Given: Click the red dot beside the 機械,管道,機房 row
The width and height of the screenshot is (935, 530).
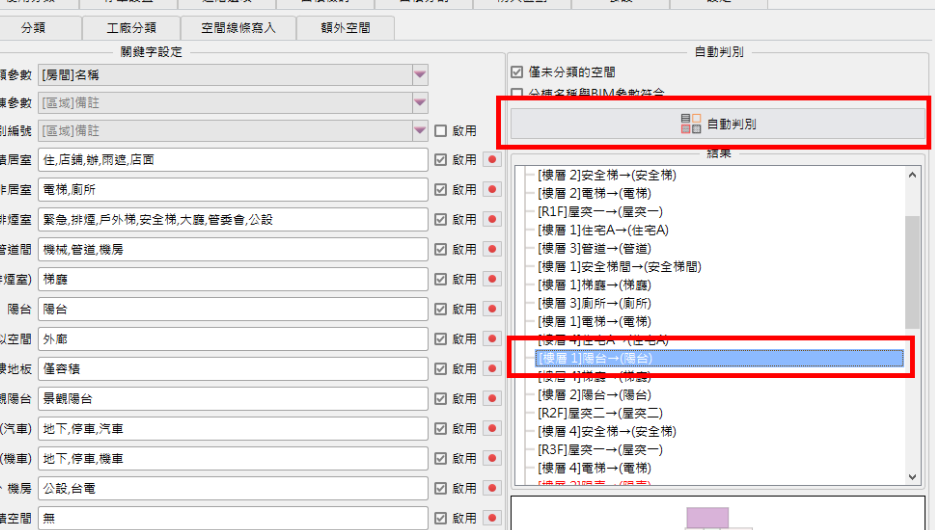Looking at the screenshot, I should coord(492,249).
